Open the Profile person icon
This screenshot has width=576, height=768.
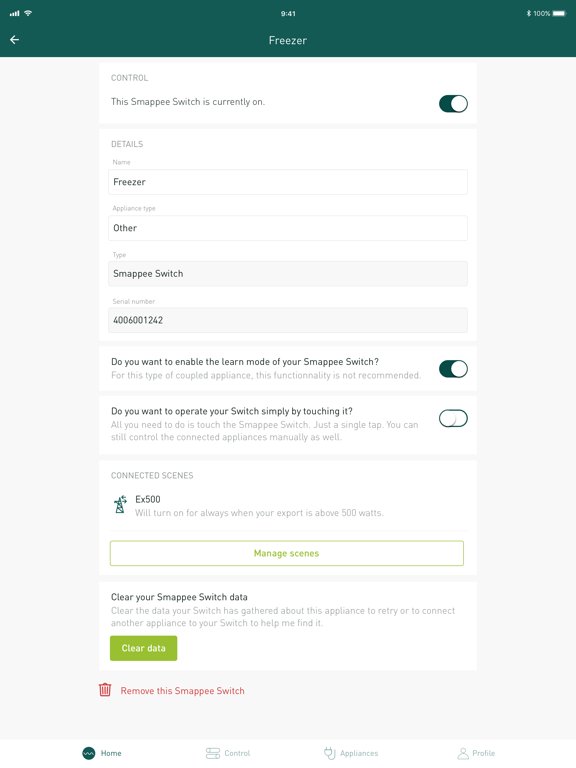click(463, 753)
